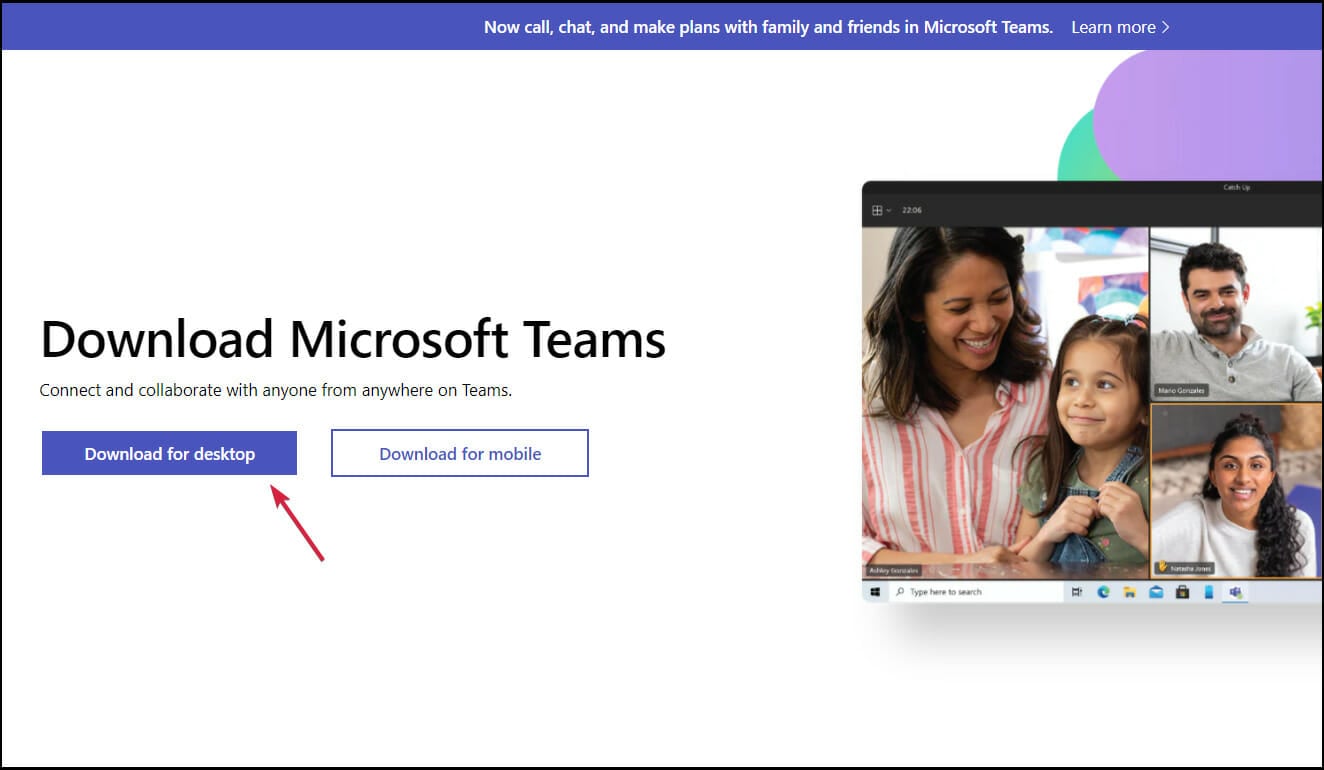Click the Type here to search field
Screen dimensions: 1324x770
point(960,591)
